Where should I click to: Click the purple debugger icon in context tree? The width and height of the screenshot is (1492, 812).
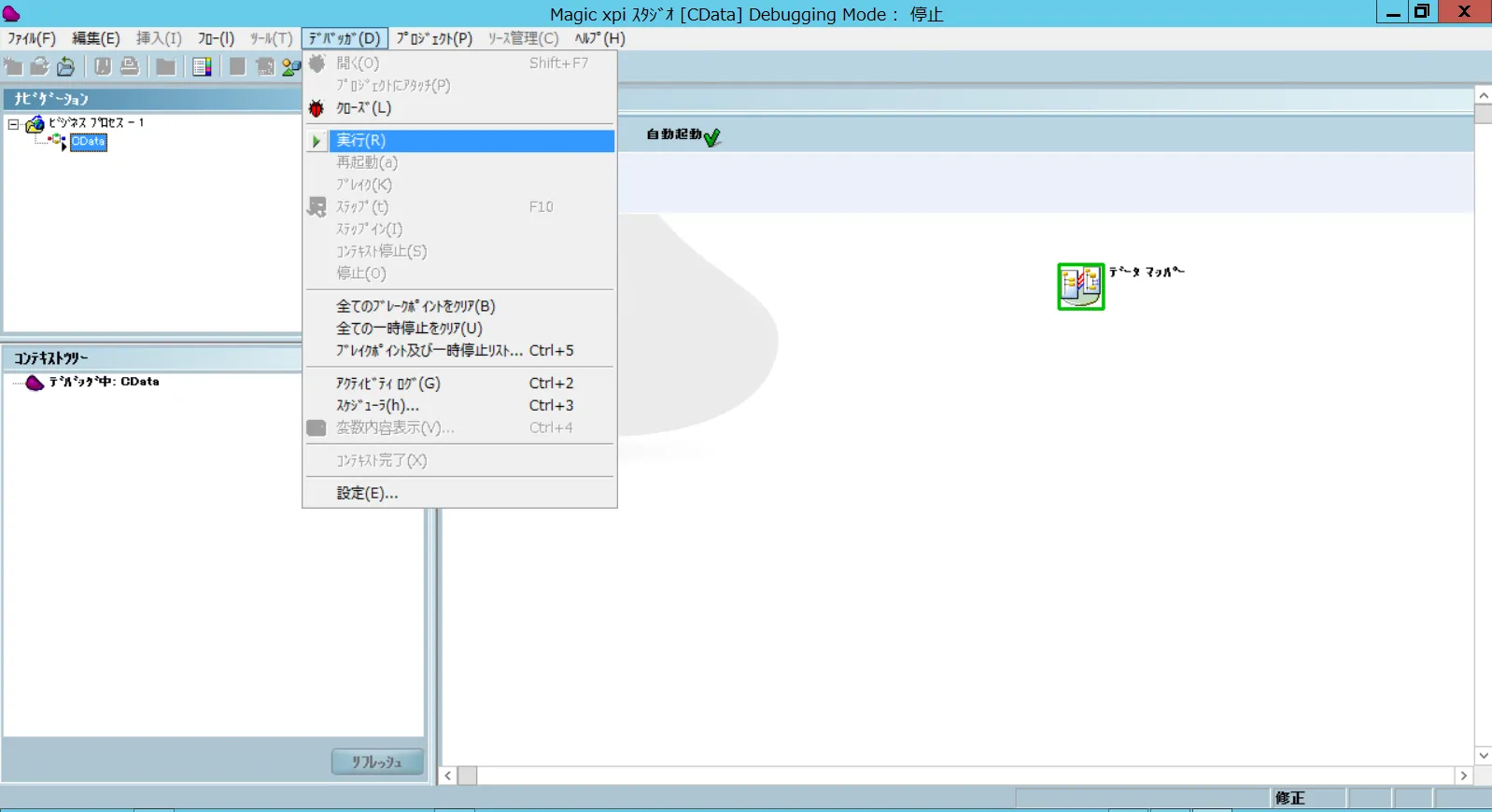35,383
